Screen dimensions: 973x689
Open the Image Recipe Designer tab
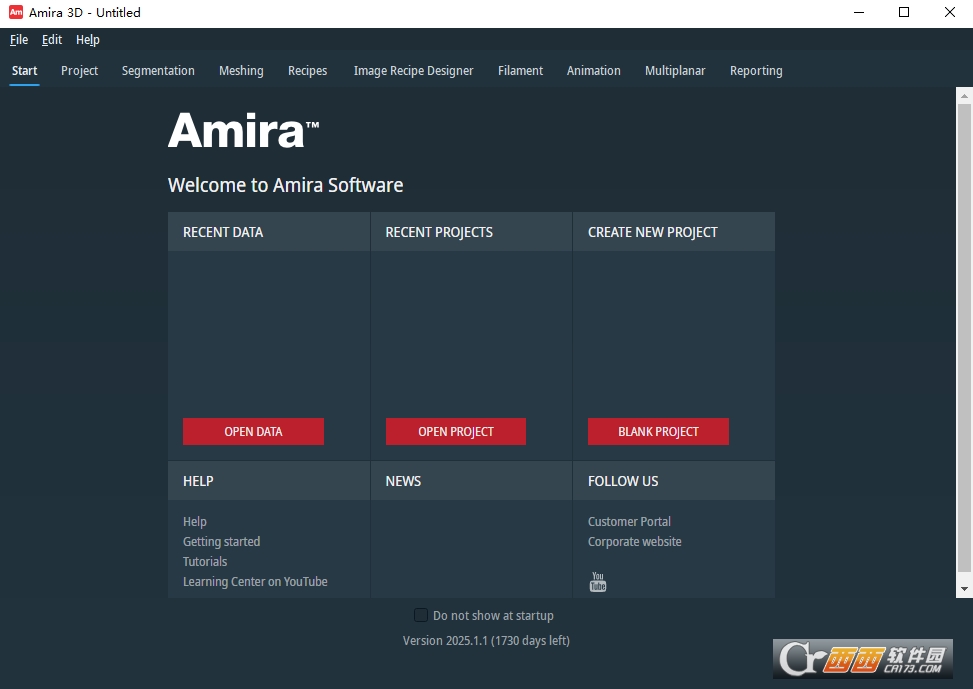tap(413, 71)
